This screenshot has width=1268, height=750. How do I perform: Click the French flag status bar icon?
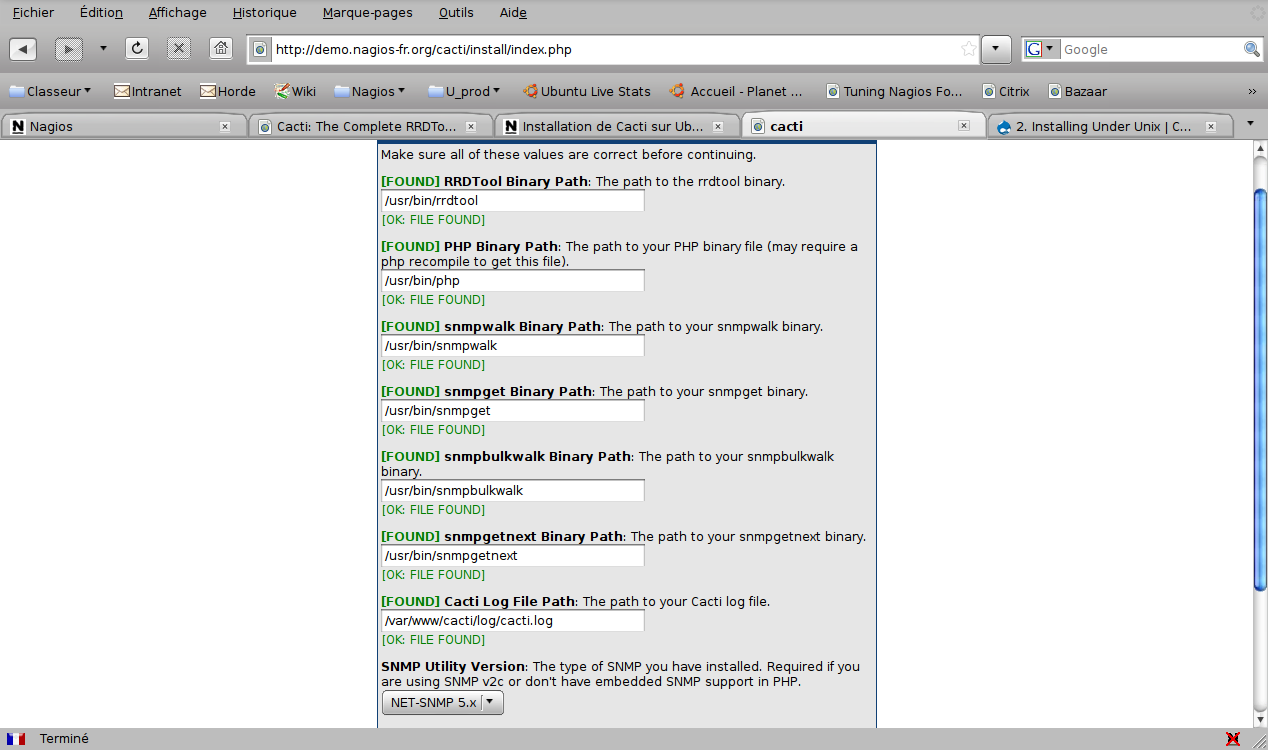point(16,739)
